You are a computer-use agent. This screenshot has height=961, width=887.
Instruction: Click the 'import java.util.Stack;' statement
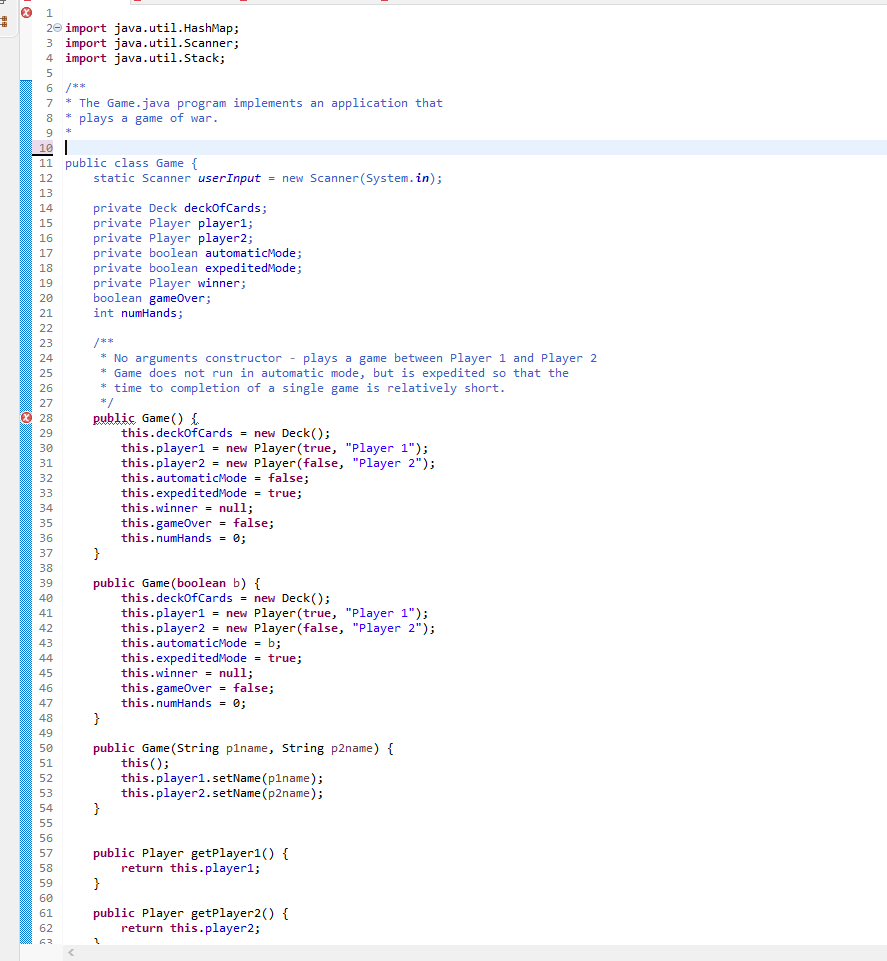(x=145, y=58)
